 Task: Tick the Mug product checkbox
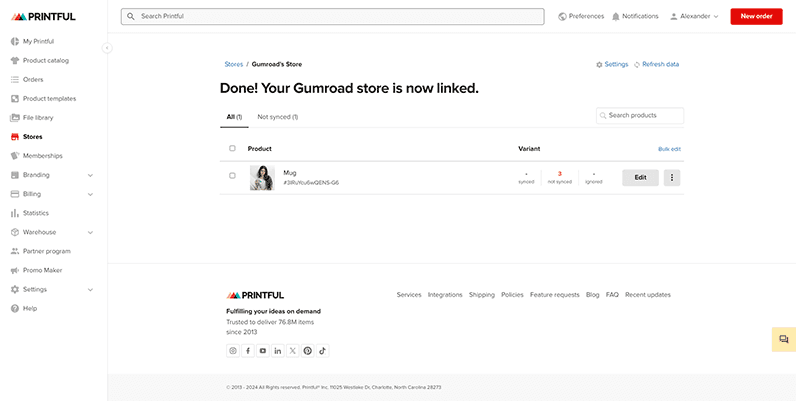(233, 176)
